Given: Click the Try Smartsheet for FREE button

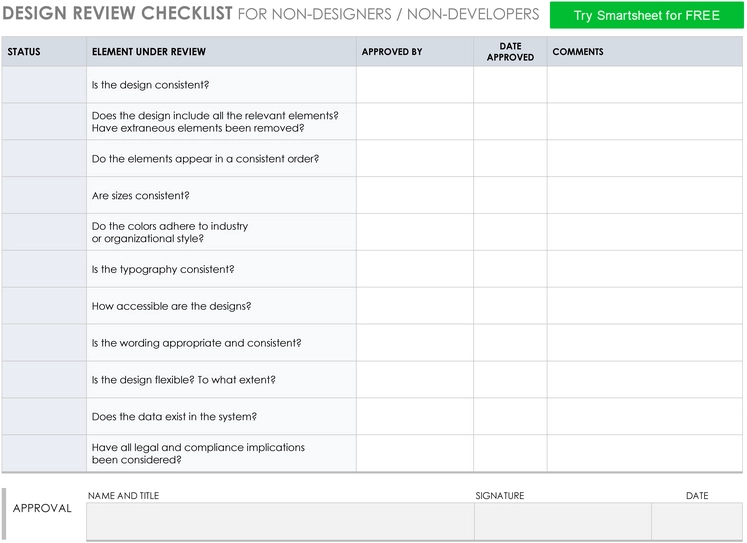Looking at the screenshot, I should coord(646,15).
